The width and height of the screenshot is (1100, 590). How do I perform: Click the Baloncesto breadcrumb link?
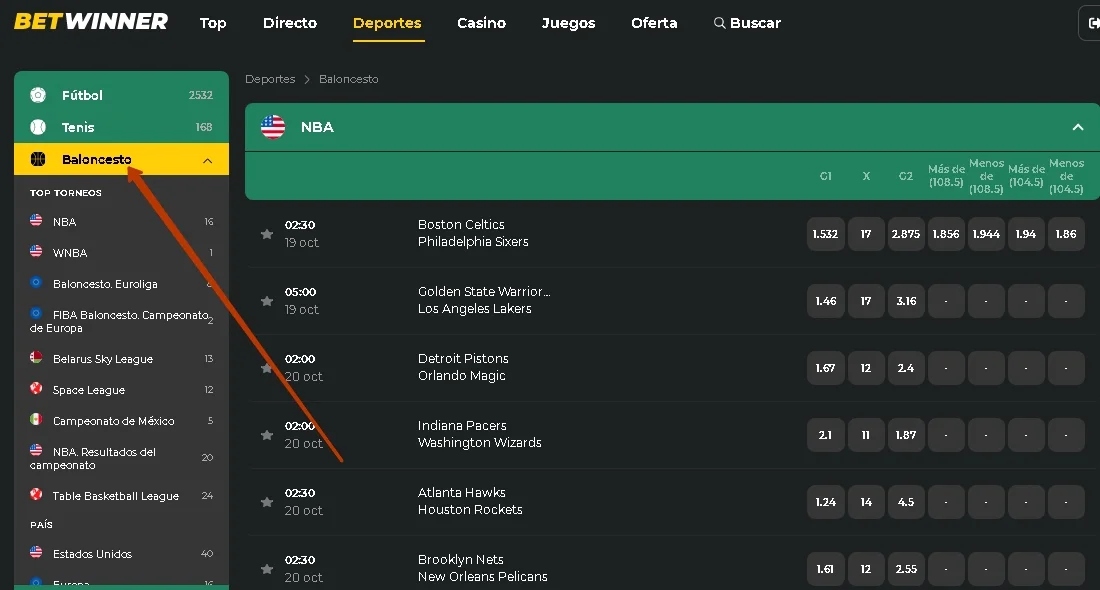coord(349,79)
